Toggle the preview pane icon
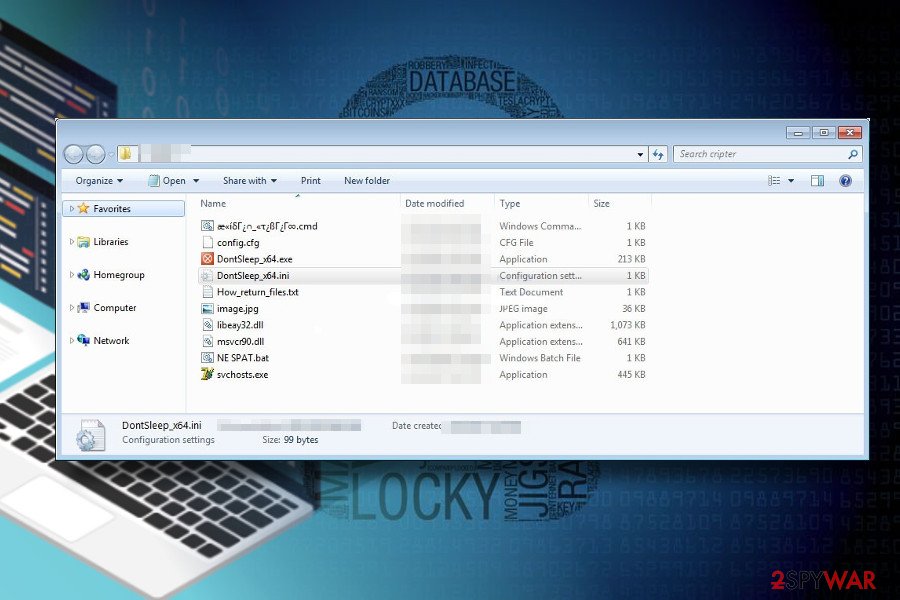This screenshot has height=600, width=900. (x=817, y=181)
